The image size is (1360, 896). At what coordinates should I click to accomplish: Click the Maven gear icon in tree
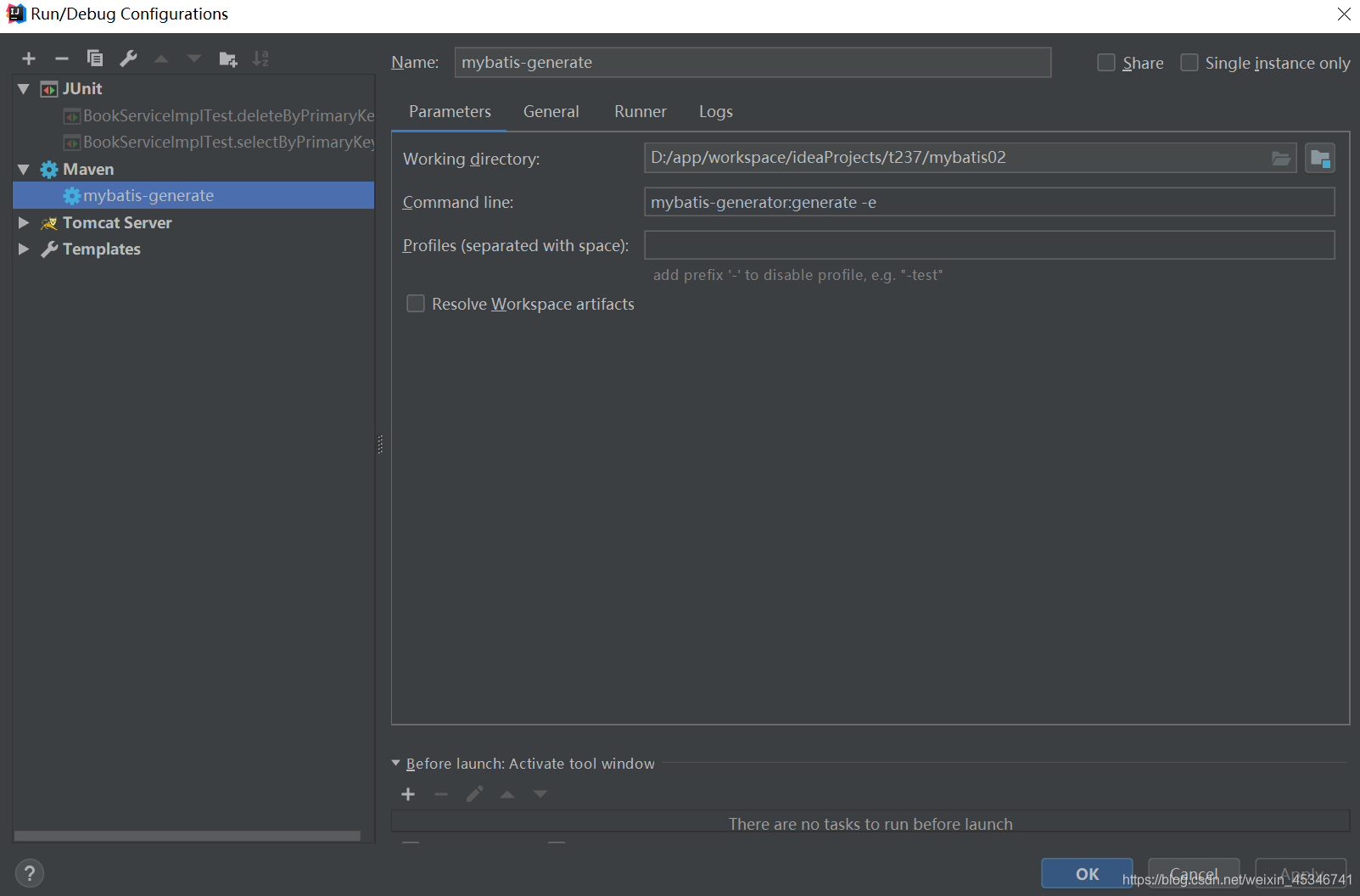point(49,170)
